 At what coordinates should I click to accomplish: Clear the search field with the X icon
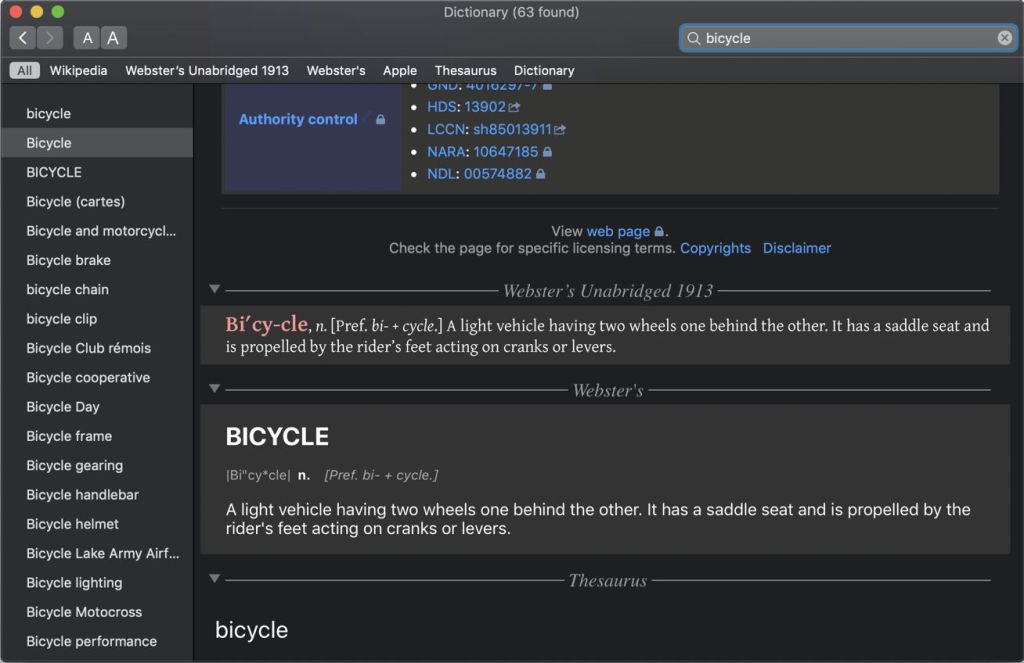(1005, 38)
